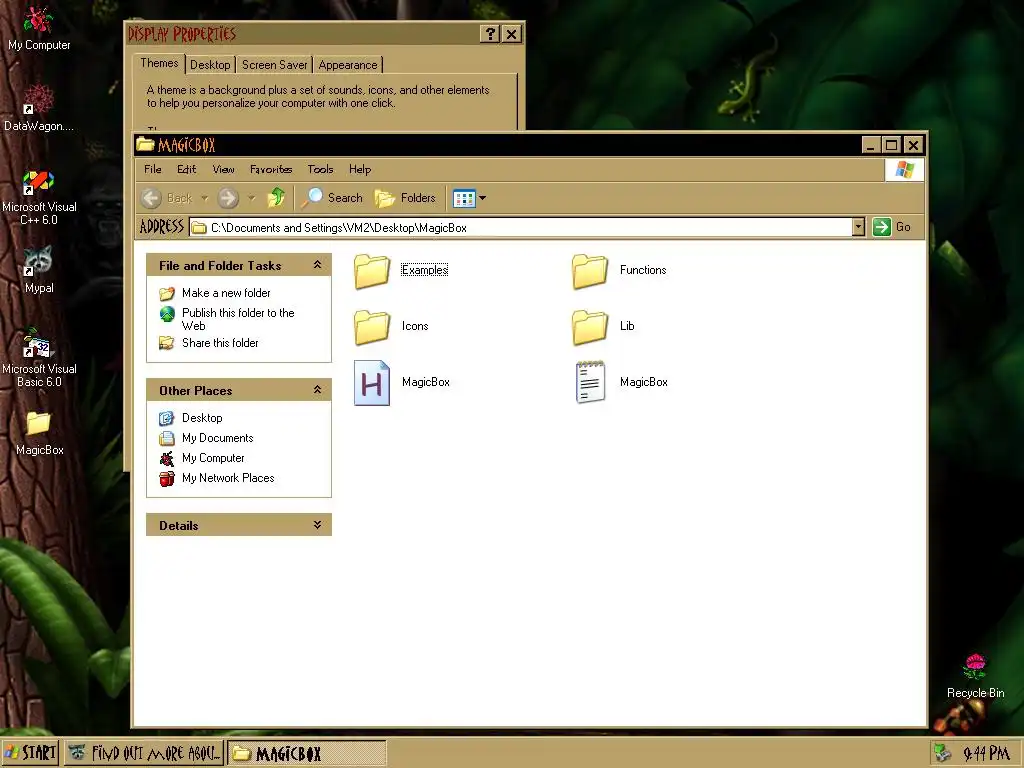
Task: Open the Favorites menu
Action: (x=271, y=169)
